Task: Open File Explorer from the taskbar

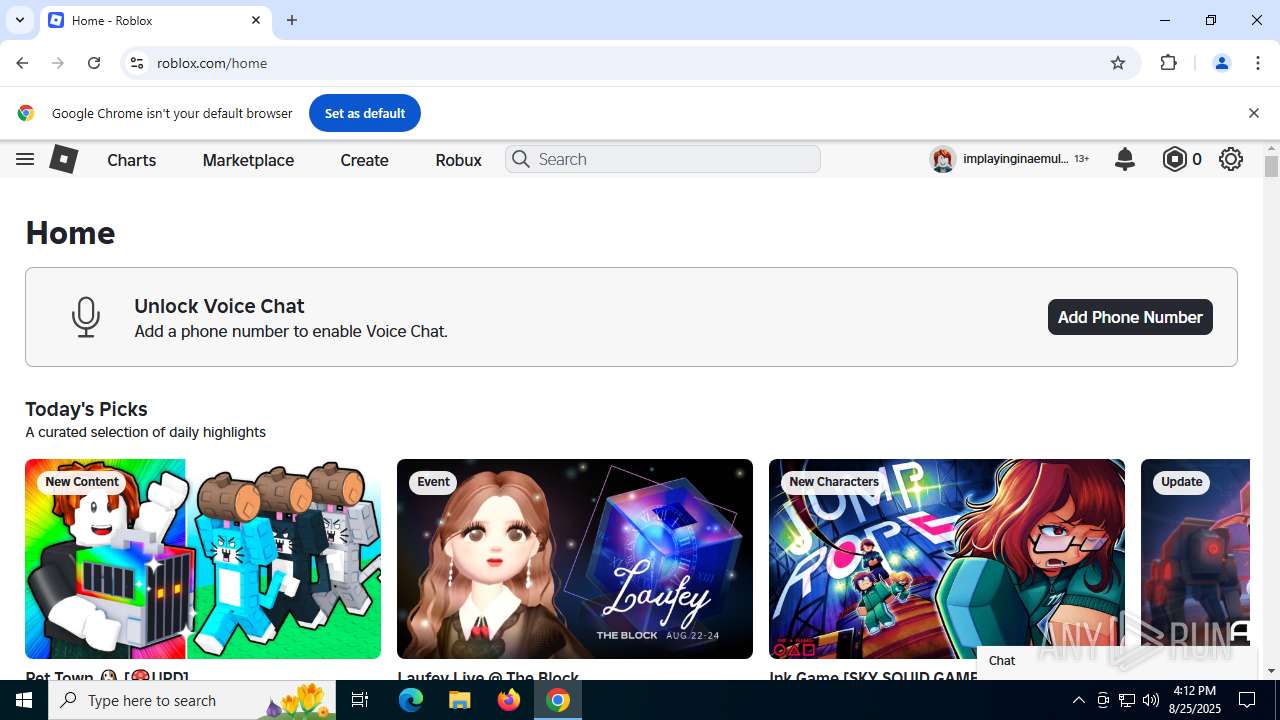Action: [459, 700]
